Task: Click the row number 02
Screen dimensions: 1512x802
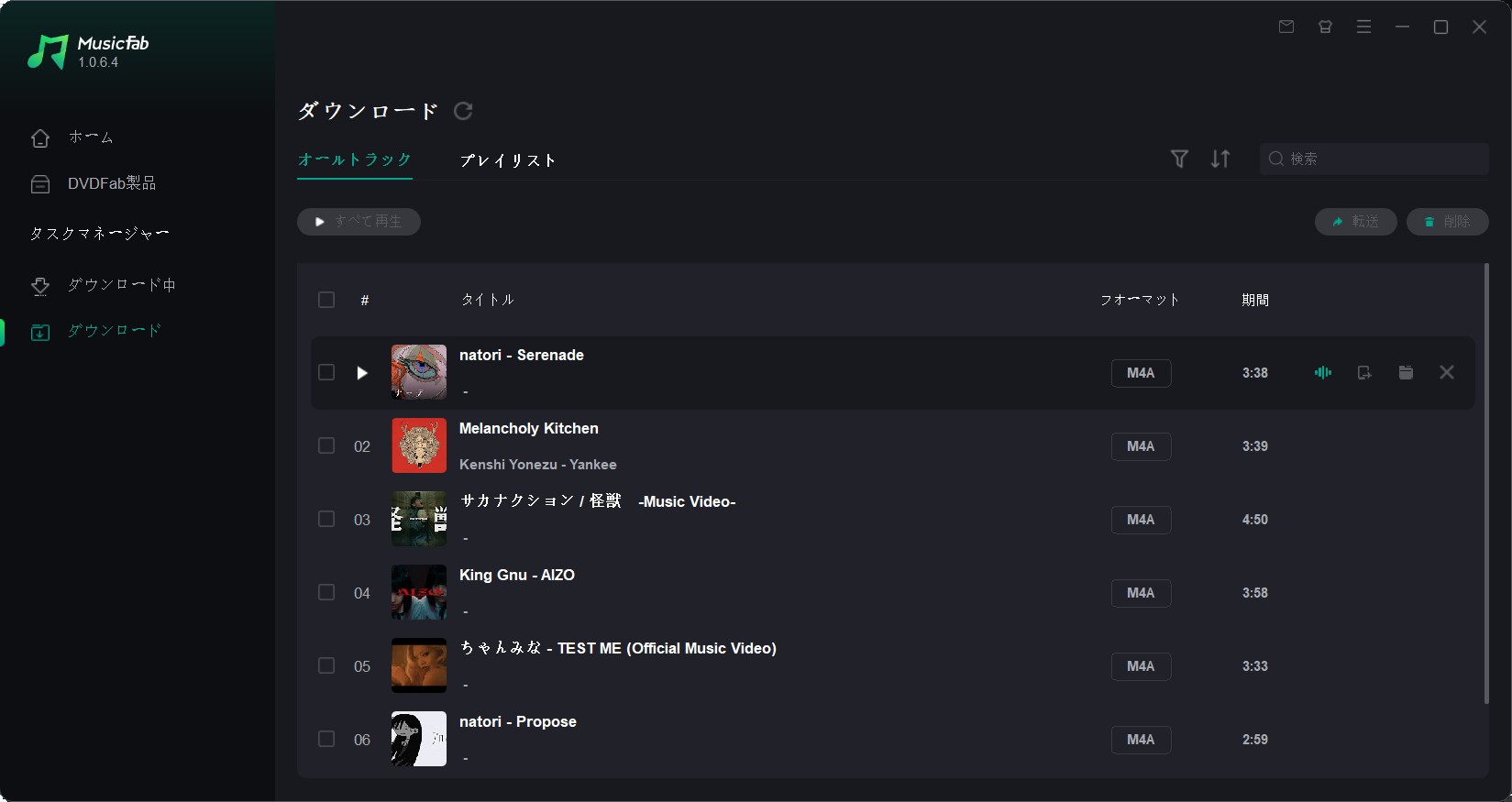Action: click(x=362, y=446)
